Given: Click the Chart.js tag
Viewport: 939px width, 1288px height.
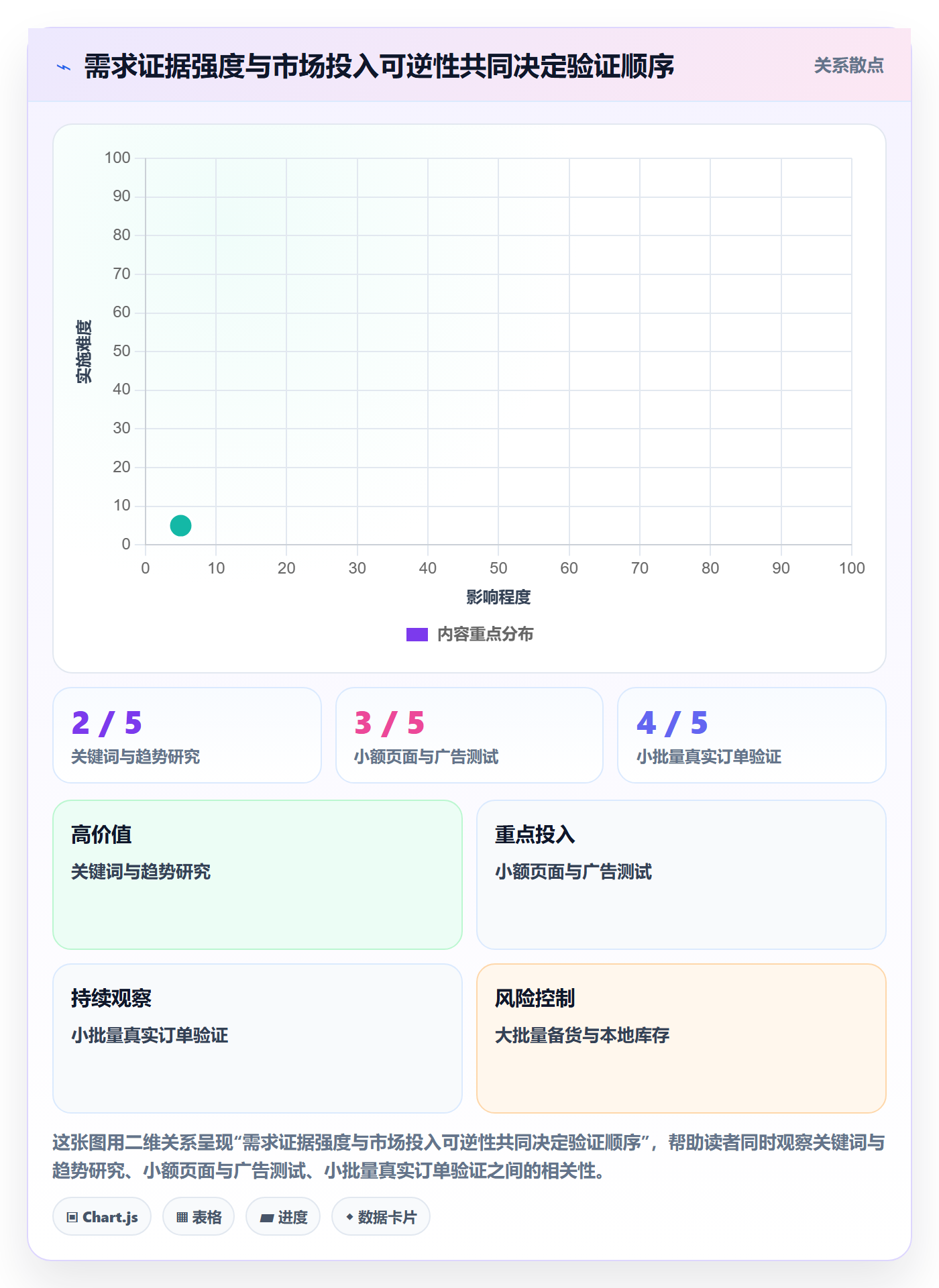Looking at the screenshot, I should 102,1217.
